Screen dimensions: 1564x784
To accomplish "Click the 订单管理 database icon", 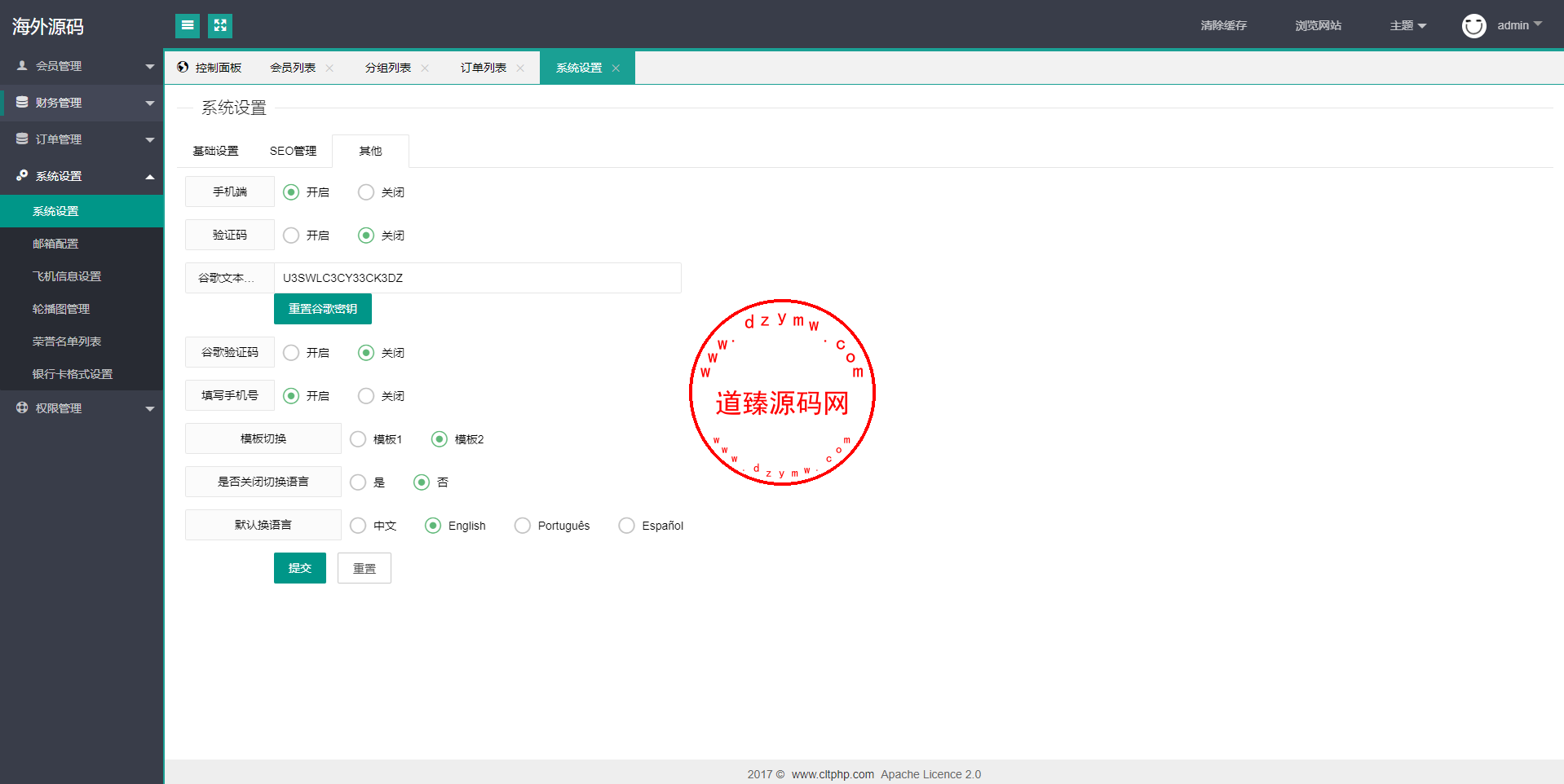I will [x=22, y=139].
